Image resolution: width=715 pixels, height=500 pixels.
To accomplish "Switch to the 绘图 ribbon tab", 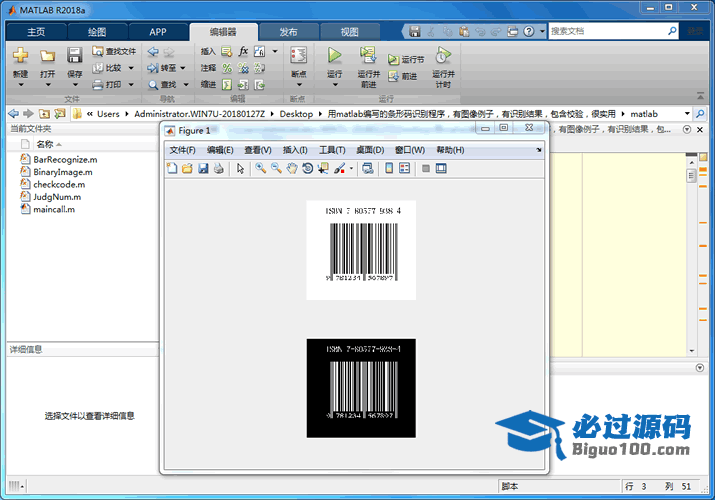I will coord(96,31).
